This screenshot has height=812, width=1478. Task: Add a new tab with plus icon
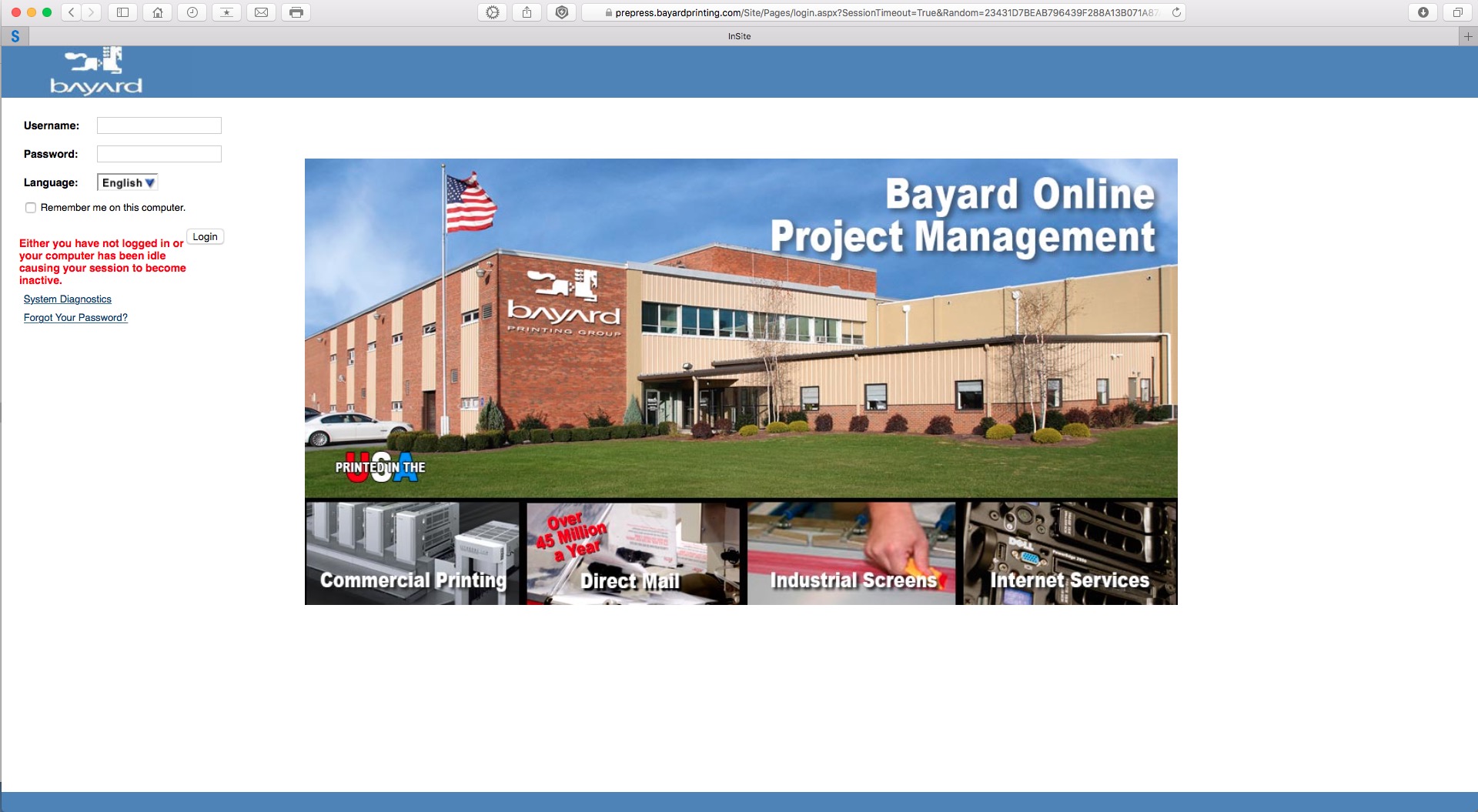point(1468,36)
